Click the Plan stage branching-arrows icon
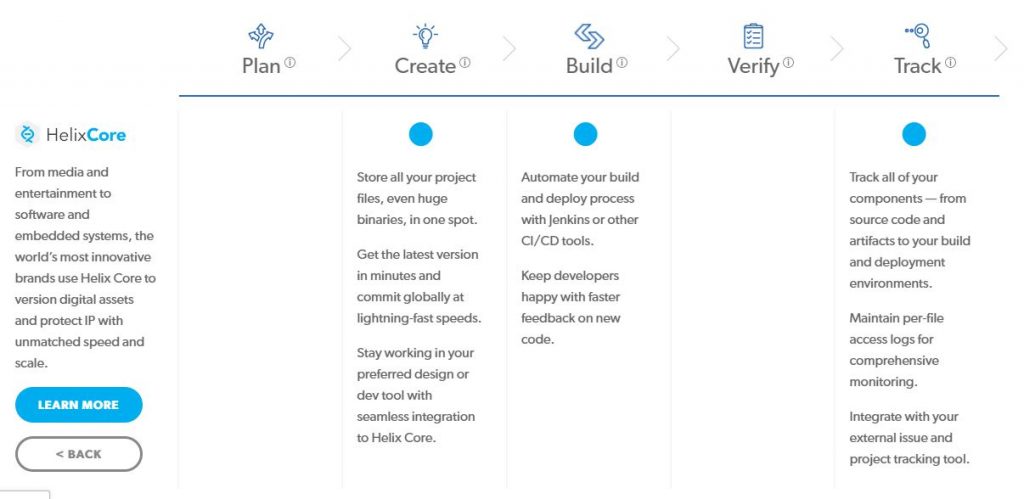 [262, 36]
